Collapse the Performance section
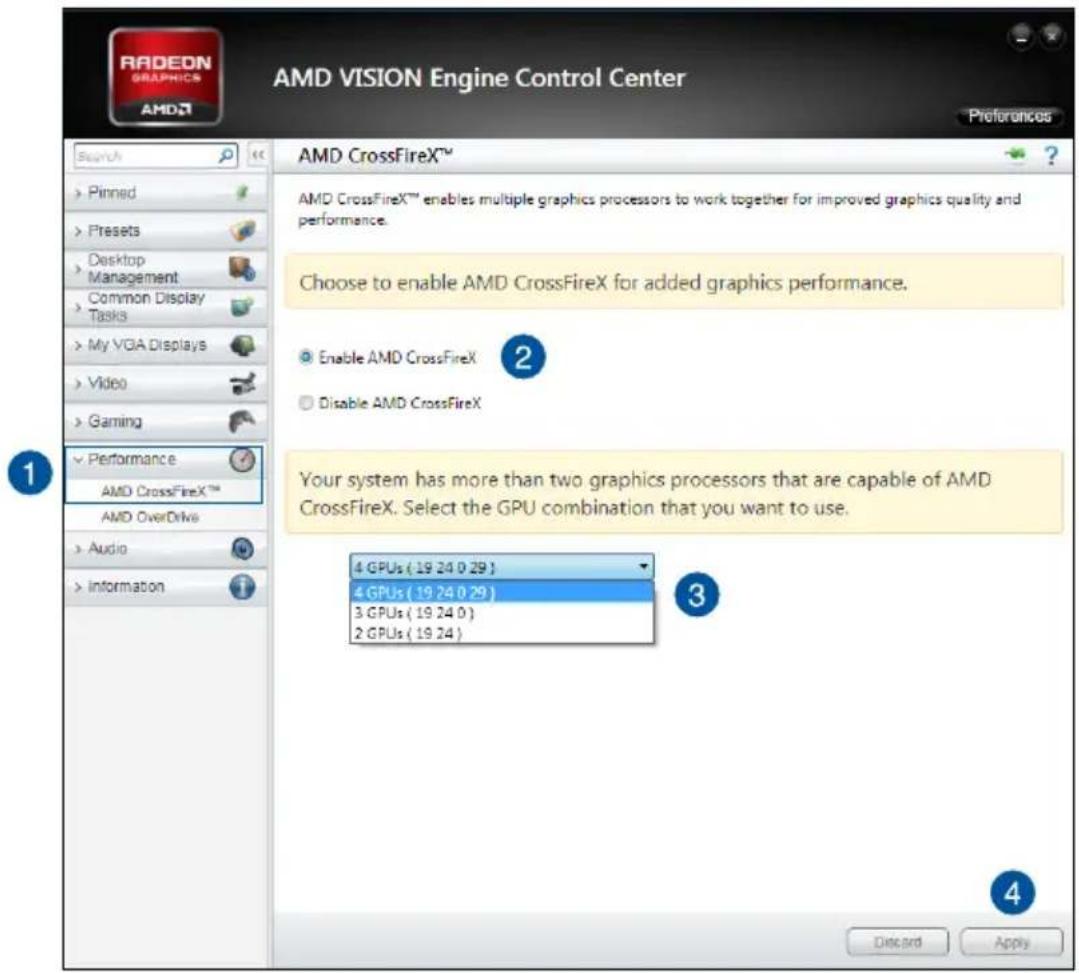 [165, 460]
